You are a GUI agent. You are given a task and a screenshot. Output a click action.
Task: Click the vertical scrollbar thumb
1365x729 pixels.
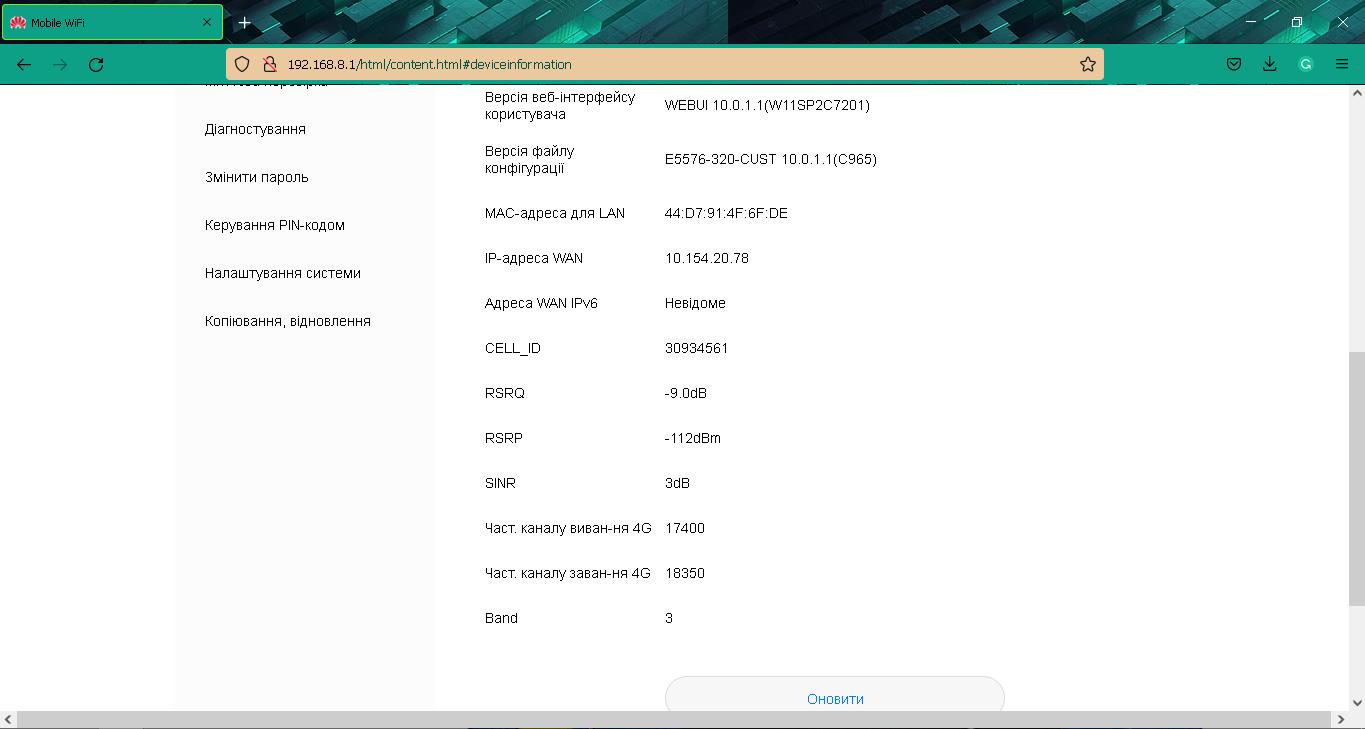(x=1357, y=478)
